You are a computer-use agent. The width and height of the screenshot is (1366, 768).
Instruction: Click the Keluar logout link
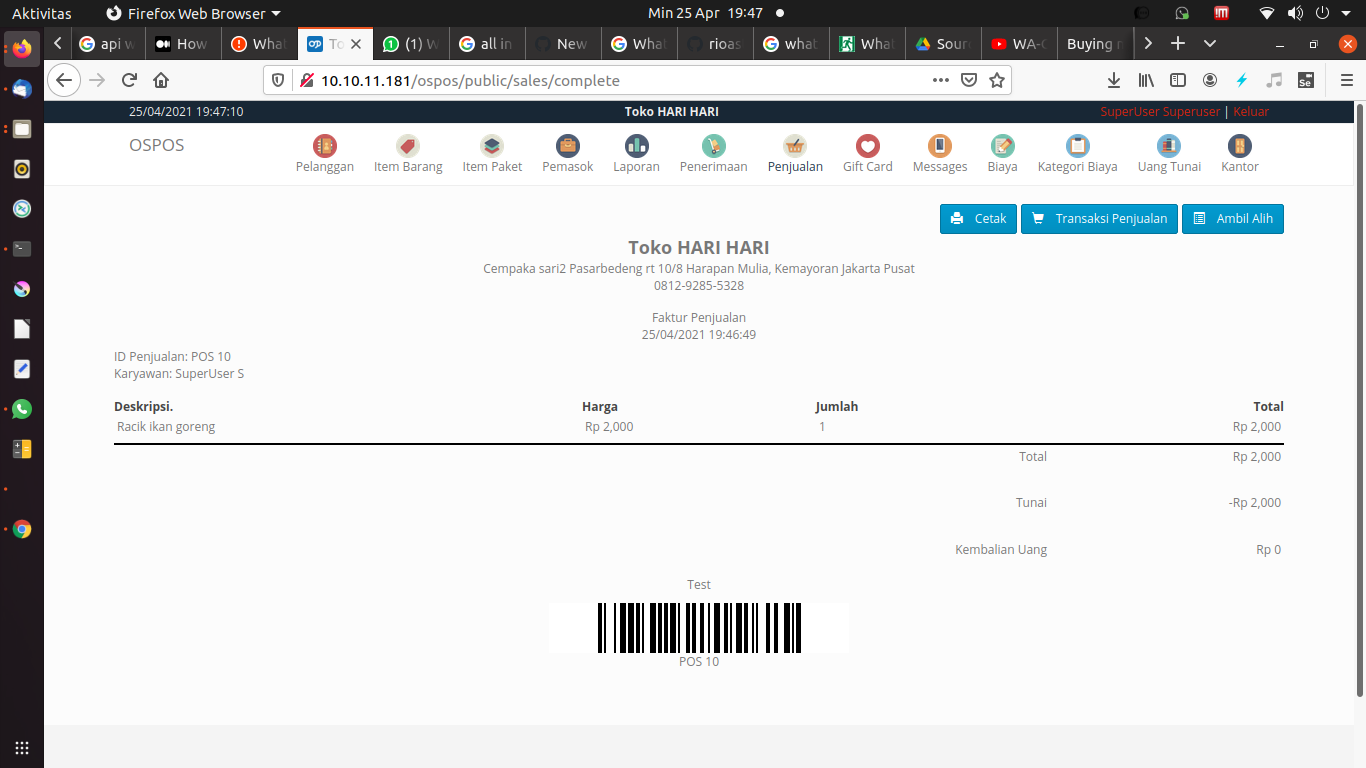1251,111
